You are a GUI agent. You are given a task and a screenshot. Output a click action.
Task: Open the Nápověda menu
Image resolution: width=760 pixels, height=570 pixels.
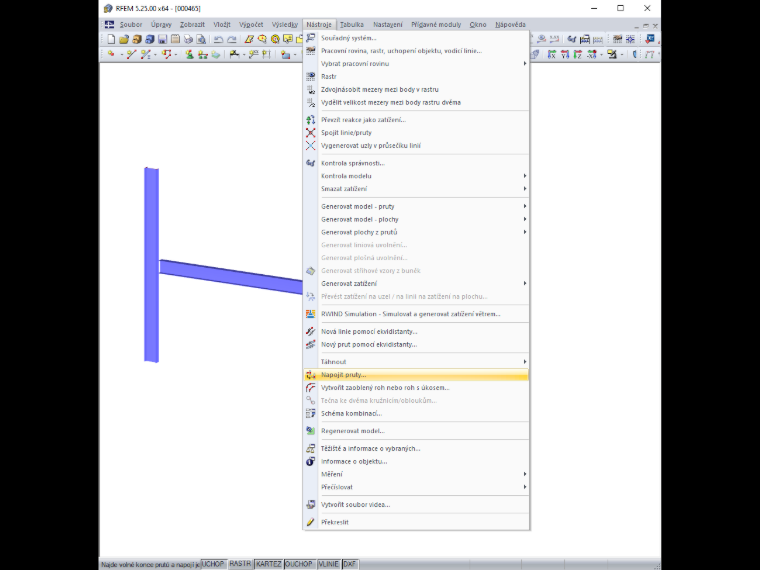[x=510, y=24]
